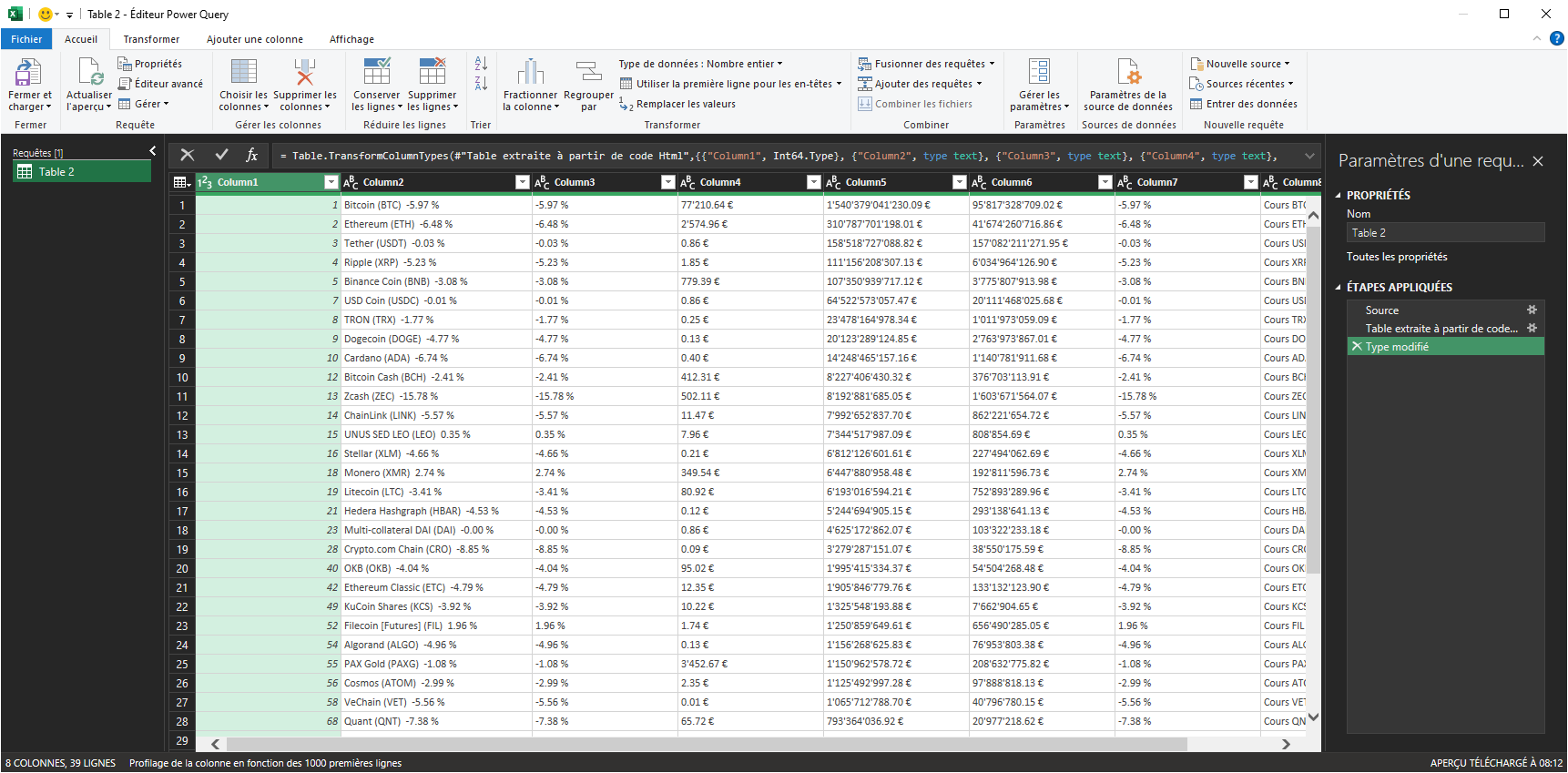Click the horizontal scrollbar thumb
The image size is (1568, 773).
tap(706, 744)
